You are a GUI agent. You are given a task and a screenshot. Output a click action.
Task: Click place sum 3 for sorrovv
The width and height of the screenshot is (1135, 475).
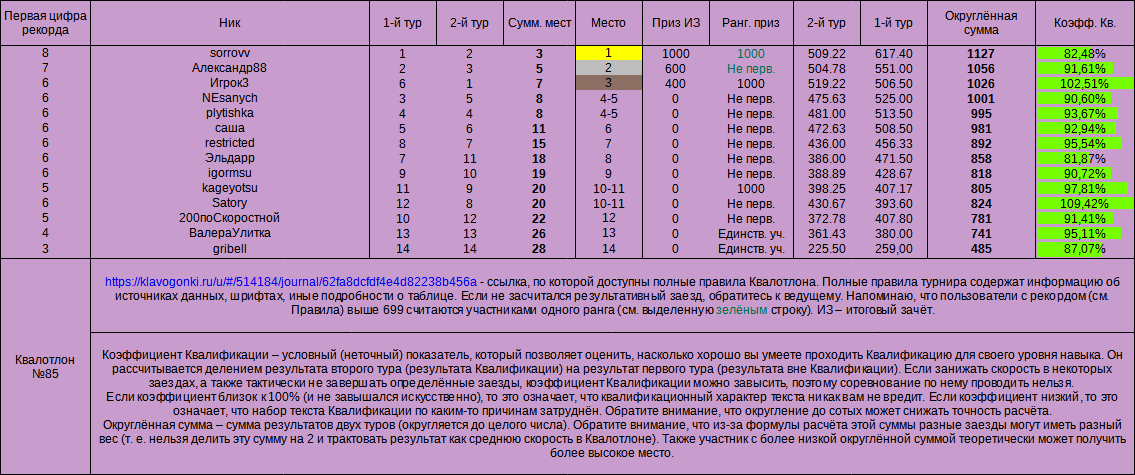[540, 53]
